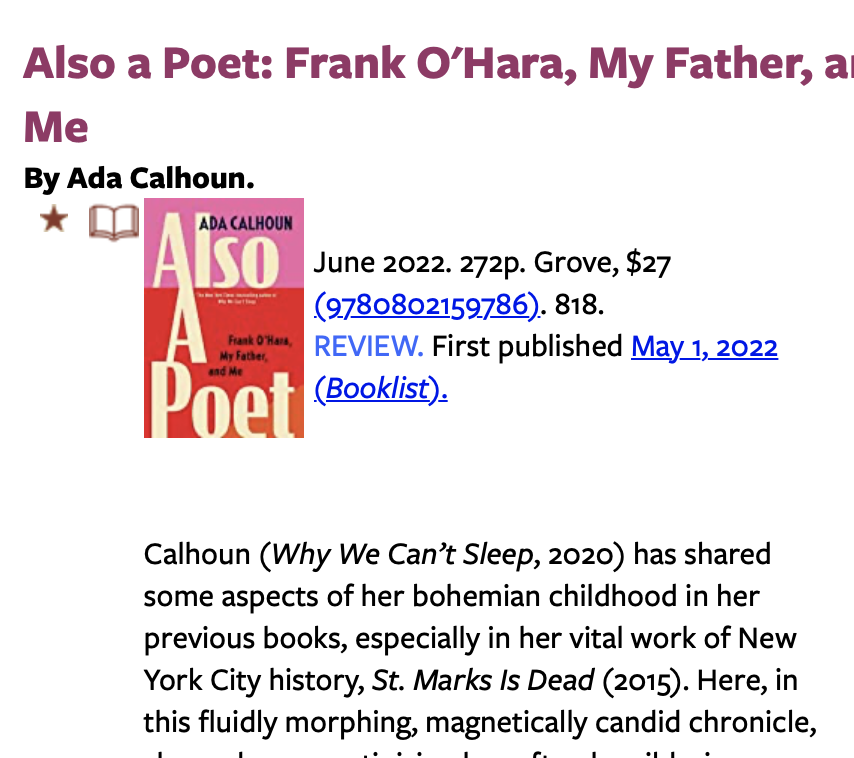Open the Booklist source link
The width and height of the screenshot is (854, 758).
[380, 388]
